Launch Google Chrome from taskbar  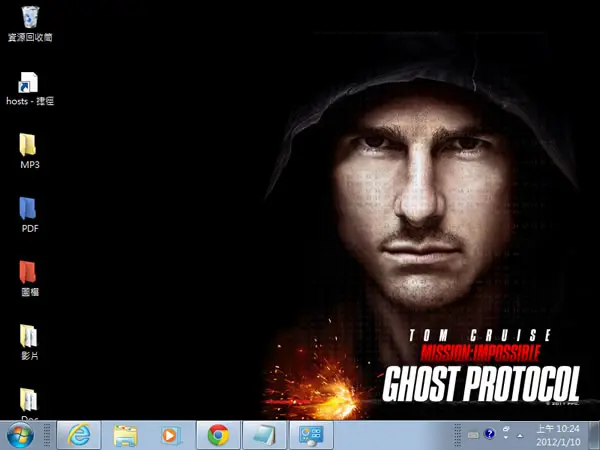pos(218,435)
